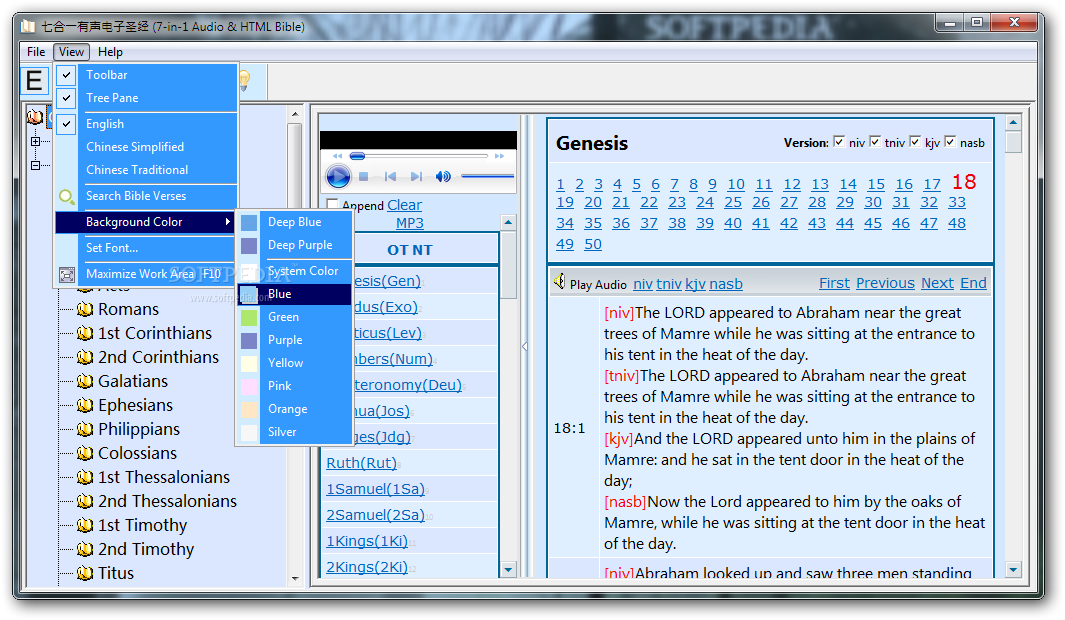Click the Ephesians book icon
The width and height of the screenshot is (1065, 620).
85,405
